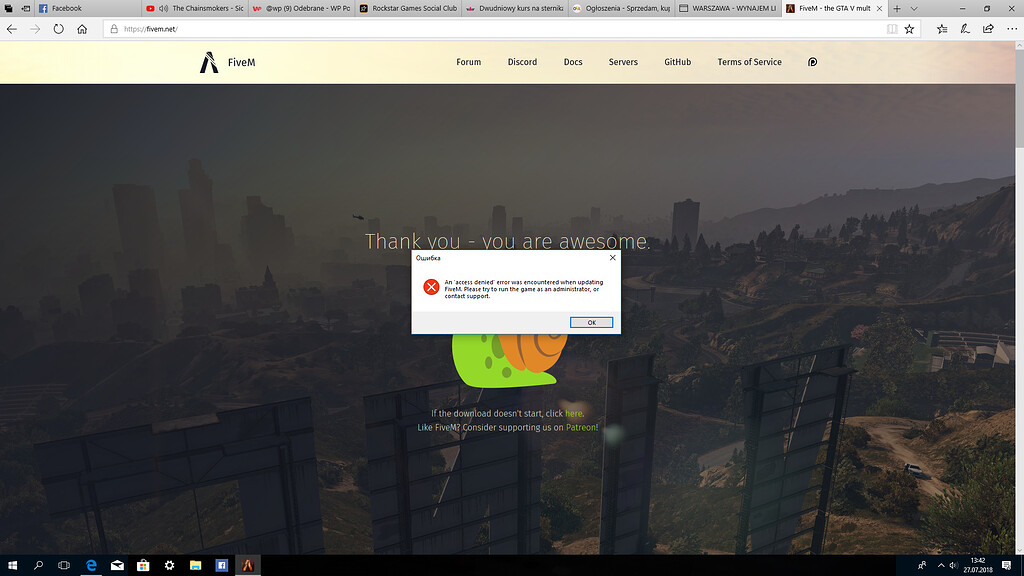Open the Patreon support link
Screen dimensions: 1024x576
[x=581, y=428]
